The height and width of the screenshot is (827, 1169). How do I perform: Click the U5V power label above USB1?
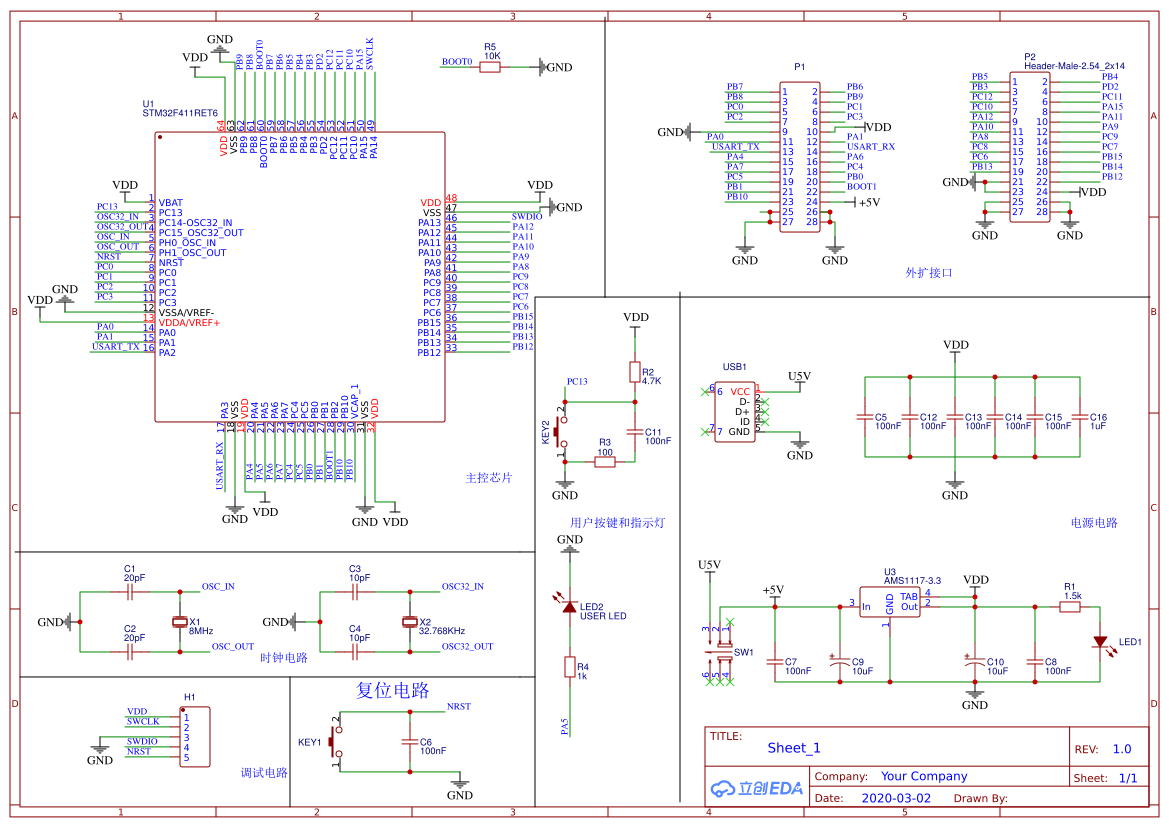pos(799,377)
